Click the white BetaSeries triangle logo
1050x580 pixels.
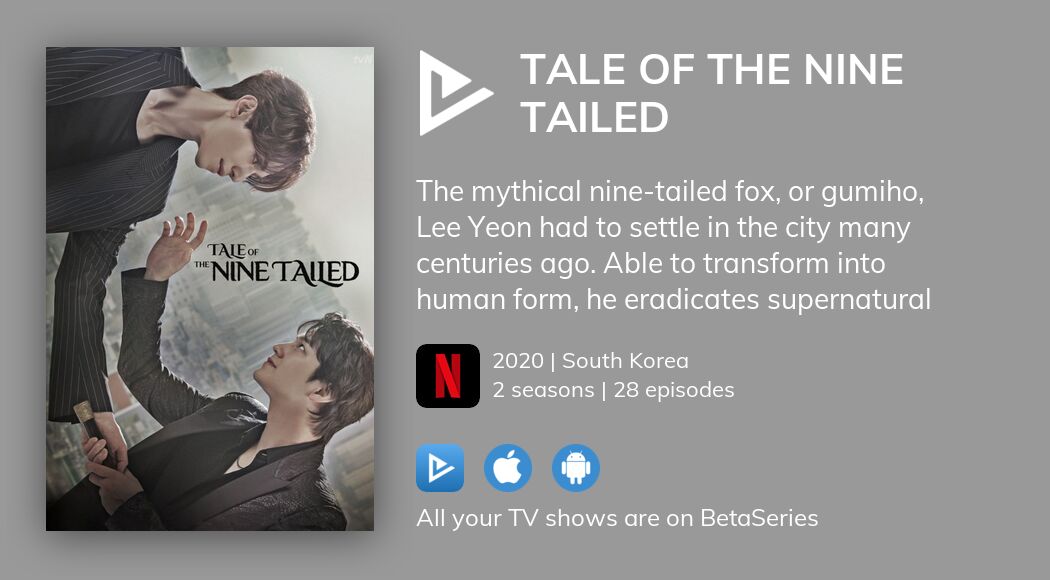454,93
